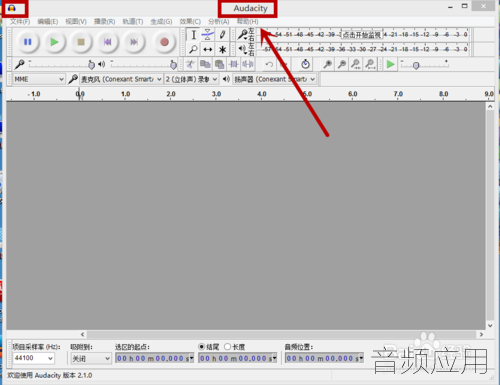Select the Selection (I-beam) tool
500x385 pixels.
[193, 35]
